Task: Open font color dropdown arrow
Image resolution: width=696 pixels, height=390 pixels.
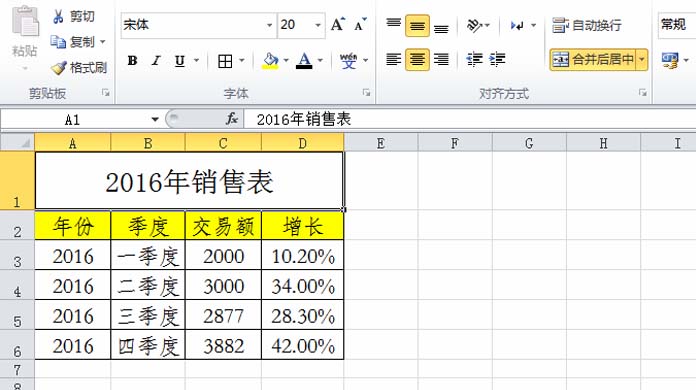Action: [x=320, y=60]
